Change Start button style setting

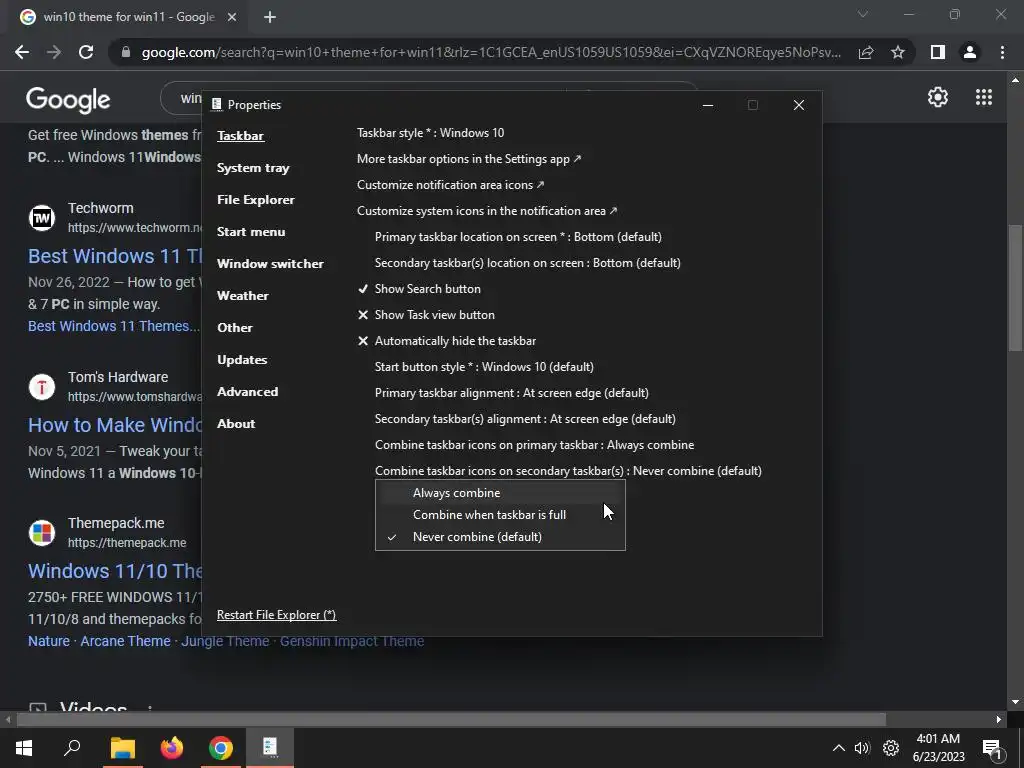click(484, 367)
